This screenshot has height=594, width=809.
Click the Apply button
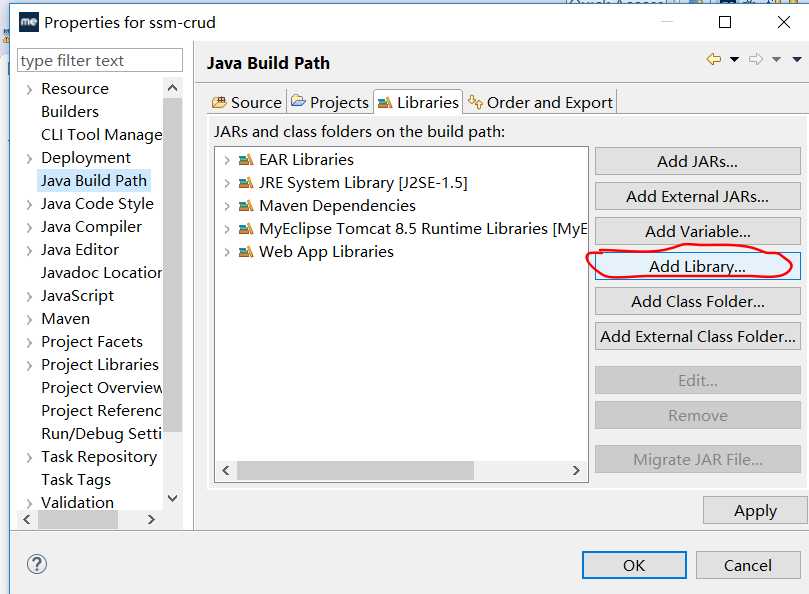(x=755, y=510)
